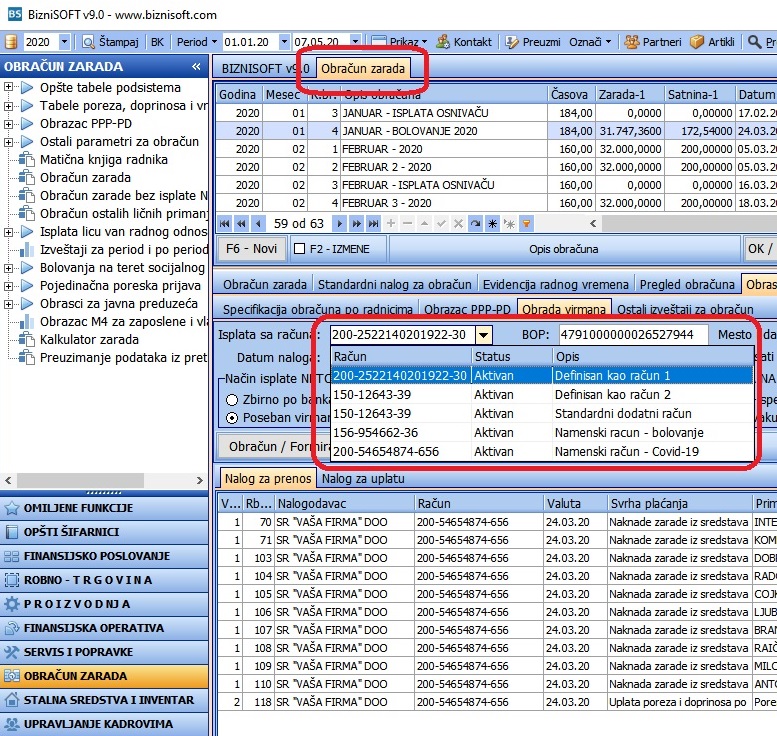Screen dimensions: 777x736
Task: Open Artikli from the toolbar
Action: click(x=712, y=42)
